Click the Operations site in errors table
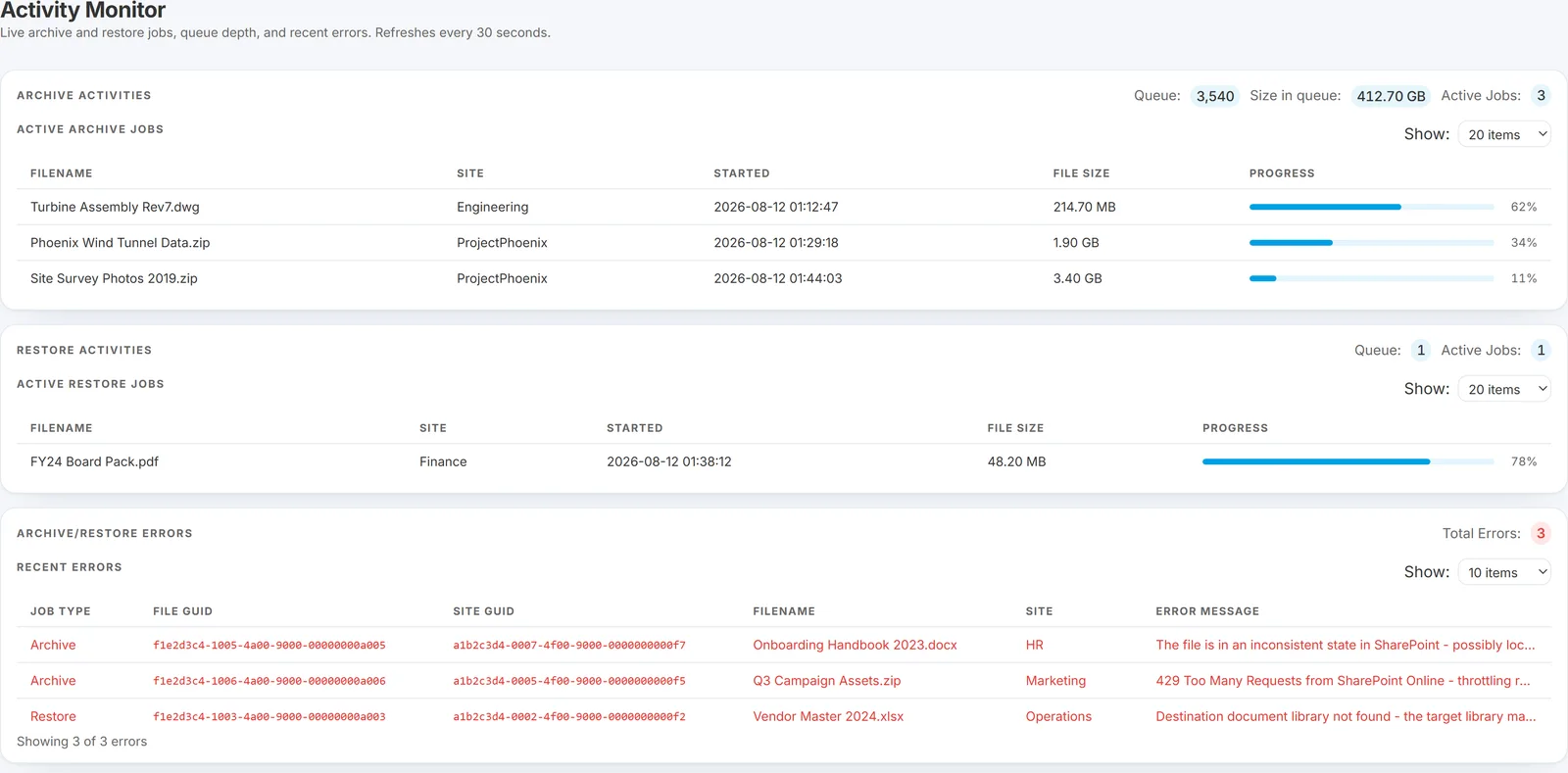The height and width of the screenshot is (773, 1568). 1058,716
